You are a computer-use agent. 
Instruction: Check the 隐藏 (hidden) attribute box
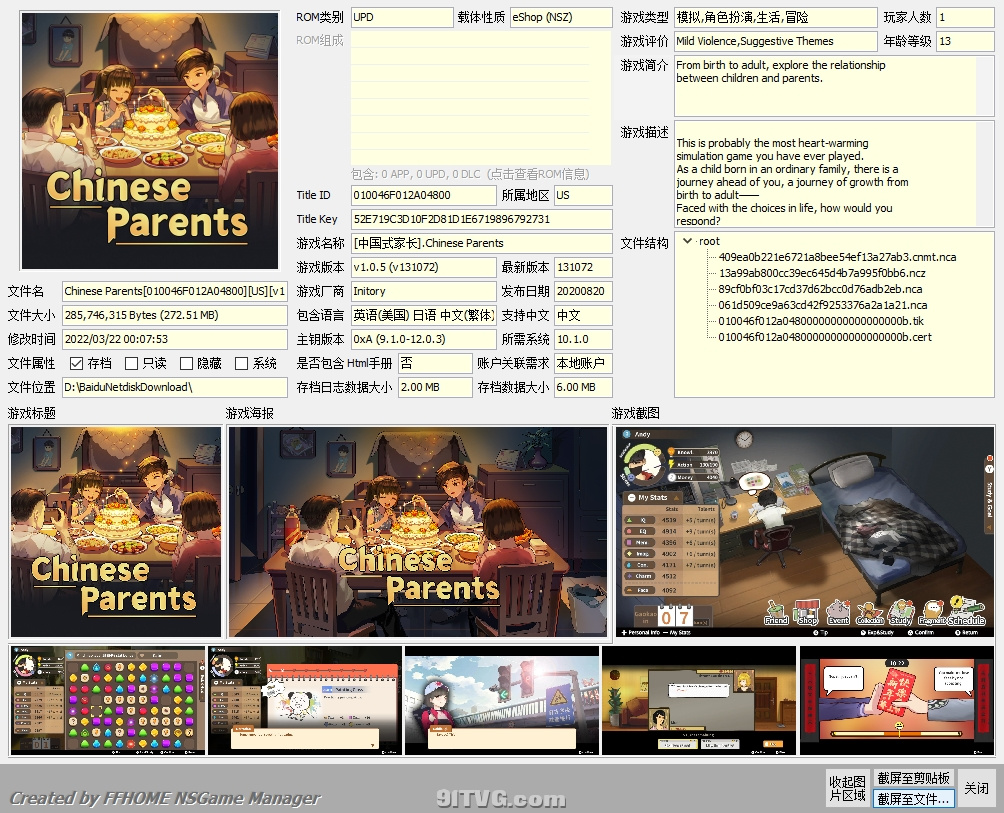click(186, 364)
